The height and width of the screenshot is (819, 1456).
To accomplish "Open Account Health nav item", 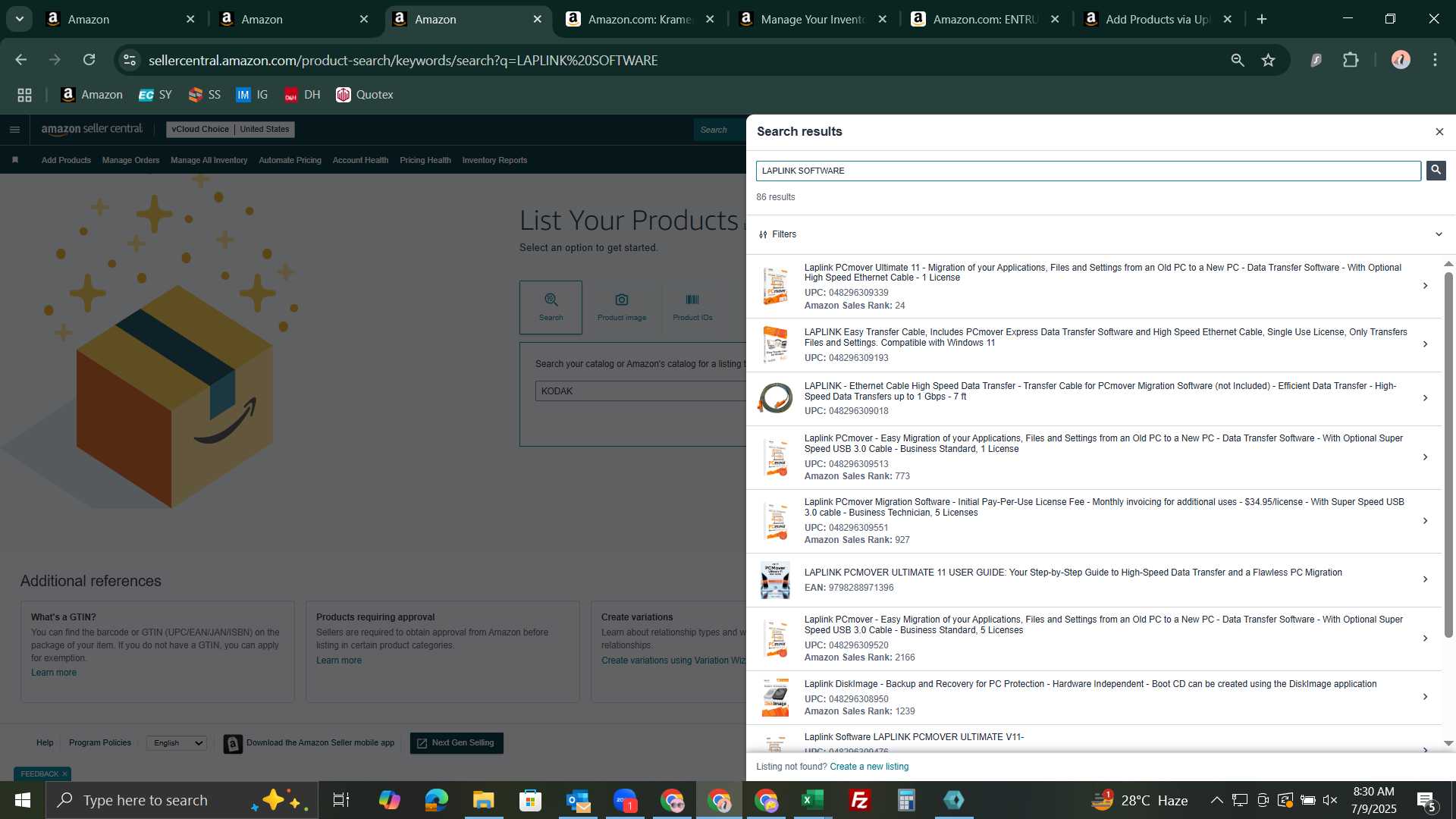I will (360, 160).
